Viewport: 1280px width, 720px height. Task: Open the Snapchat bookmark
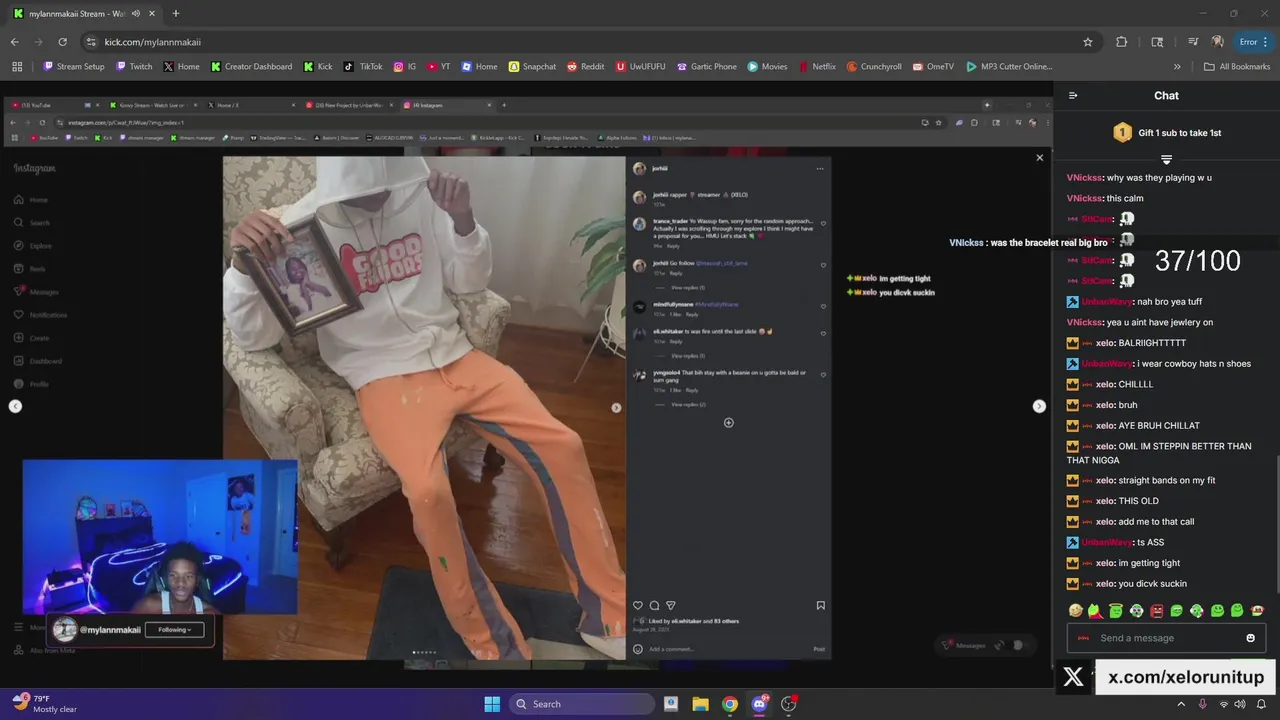(x=532, y=67)
